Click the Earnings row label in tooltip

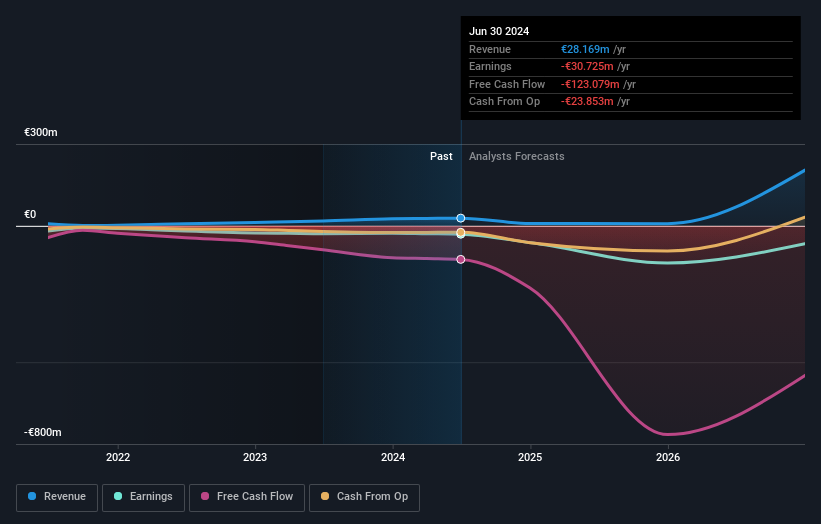point(490,66)
